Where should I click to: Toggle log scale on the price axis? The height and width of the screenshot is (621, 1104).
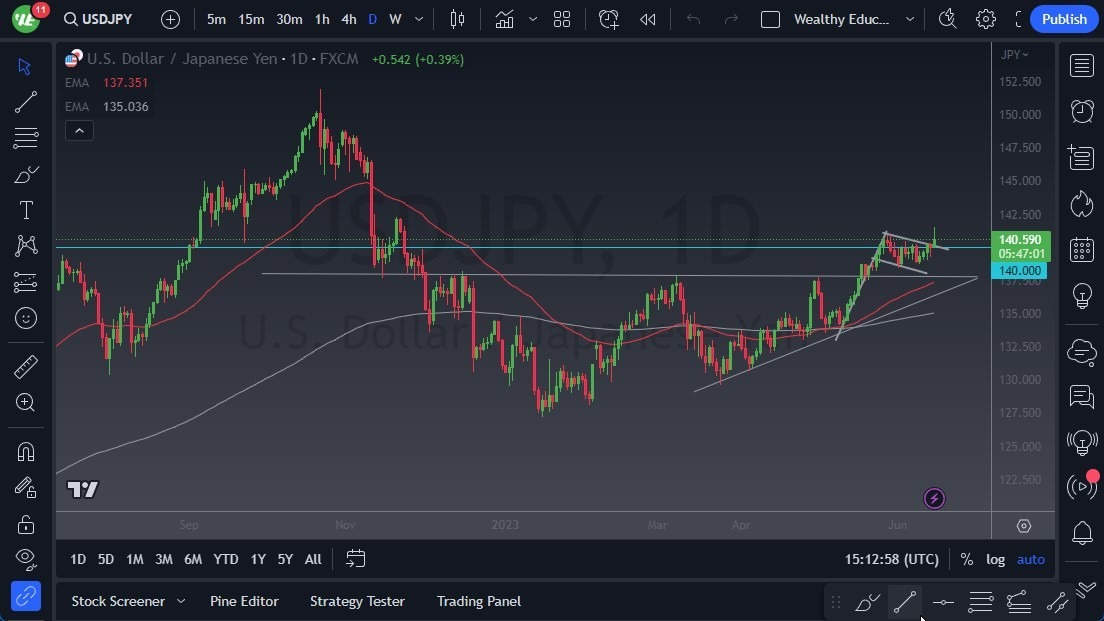click(x=995, y=559)
